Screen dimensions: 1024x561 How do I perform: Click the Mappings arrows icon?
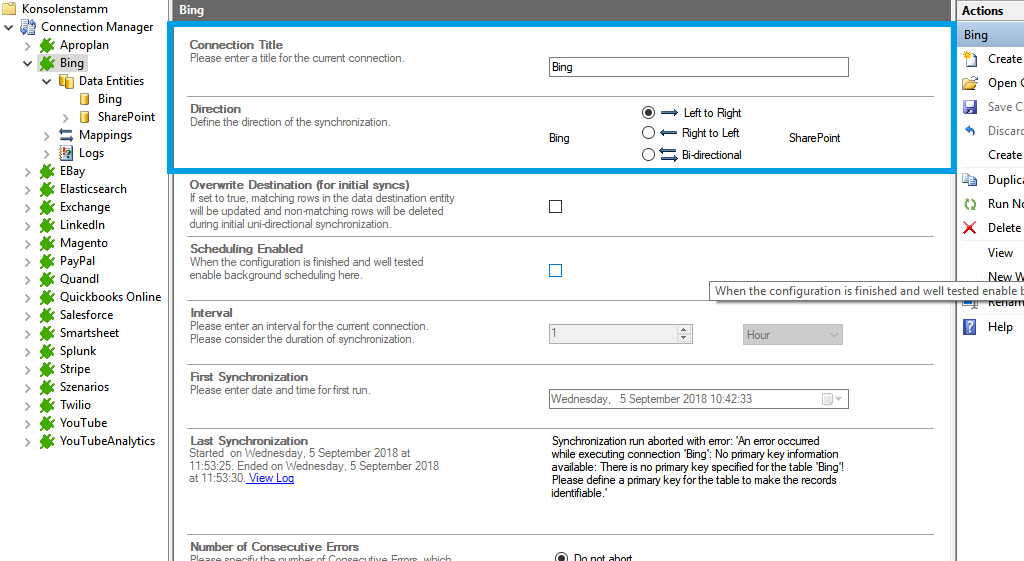pyautogui.click(x=66, y=135)
